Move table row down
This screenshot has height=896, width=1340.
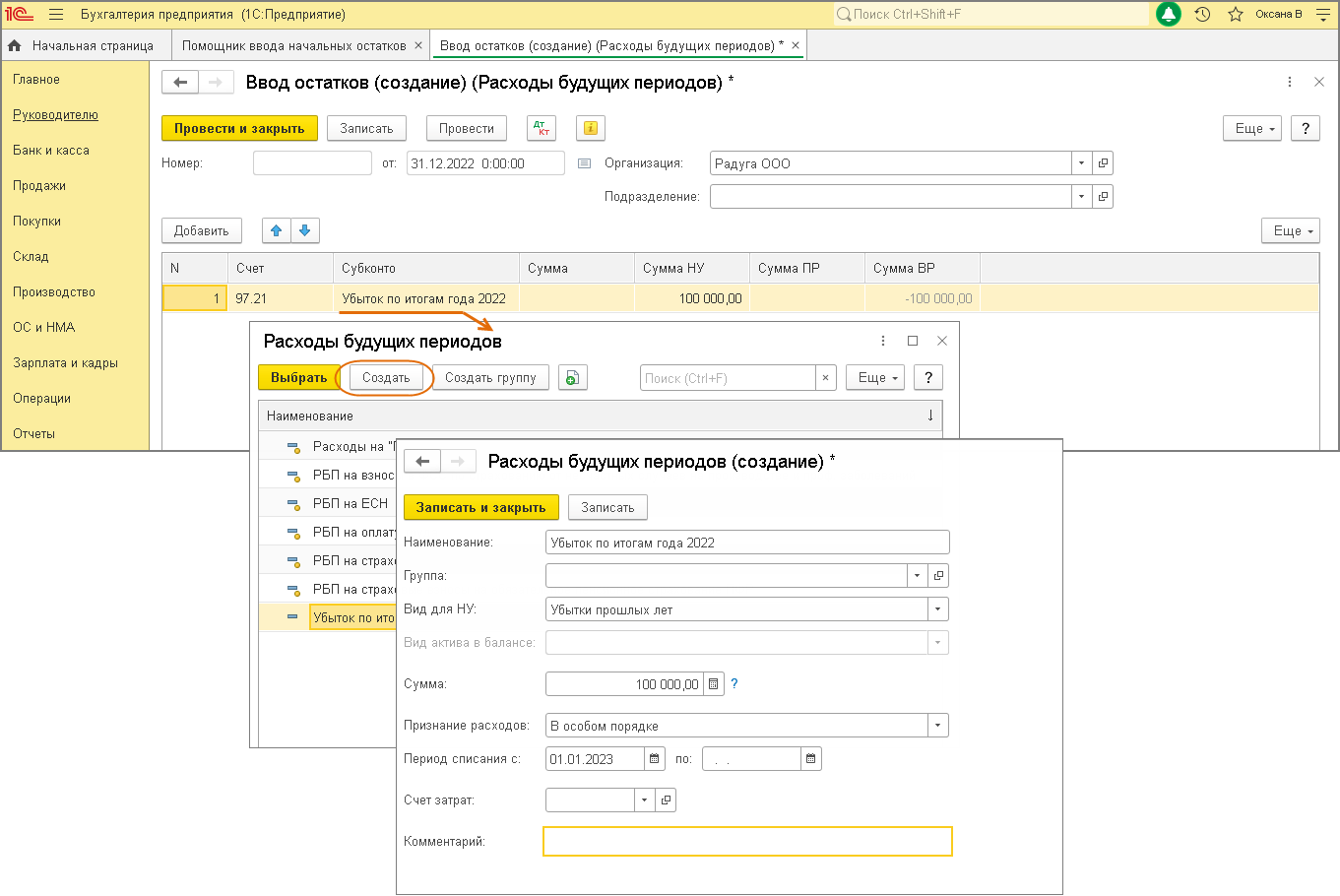305,230
